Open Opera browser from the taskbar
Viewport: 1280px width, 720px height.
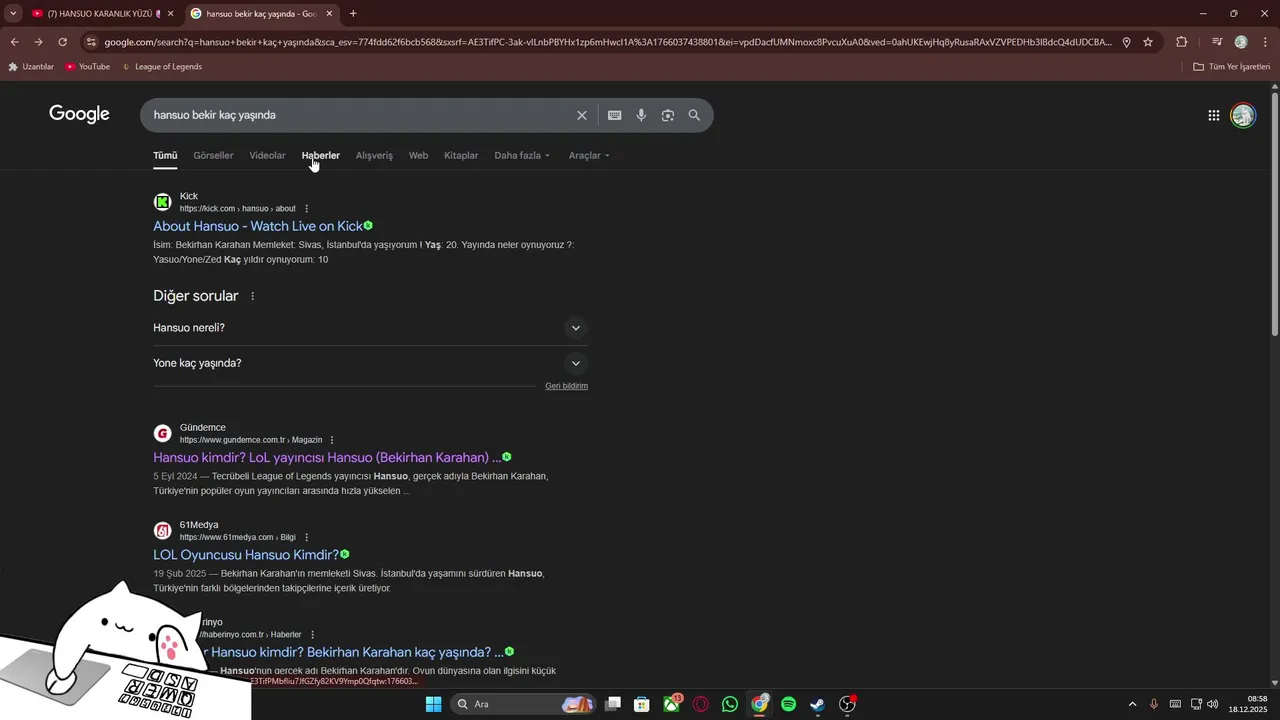click(701, 704)
